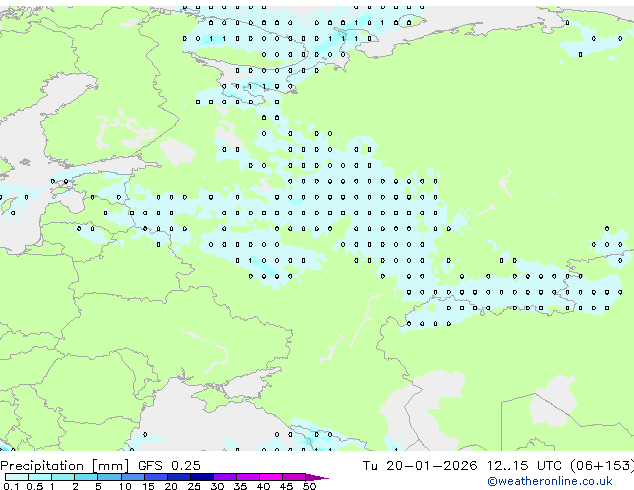Open the weatheronline.co.uk link

pyautogui.click(x=550, y=481)
